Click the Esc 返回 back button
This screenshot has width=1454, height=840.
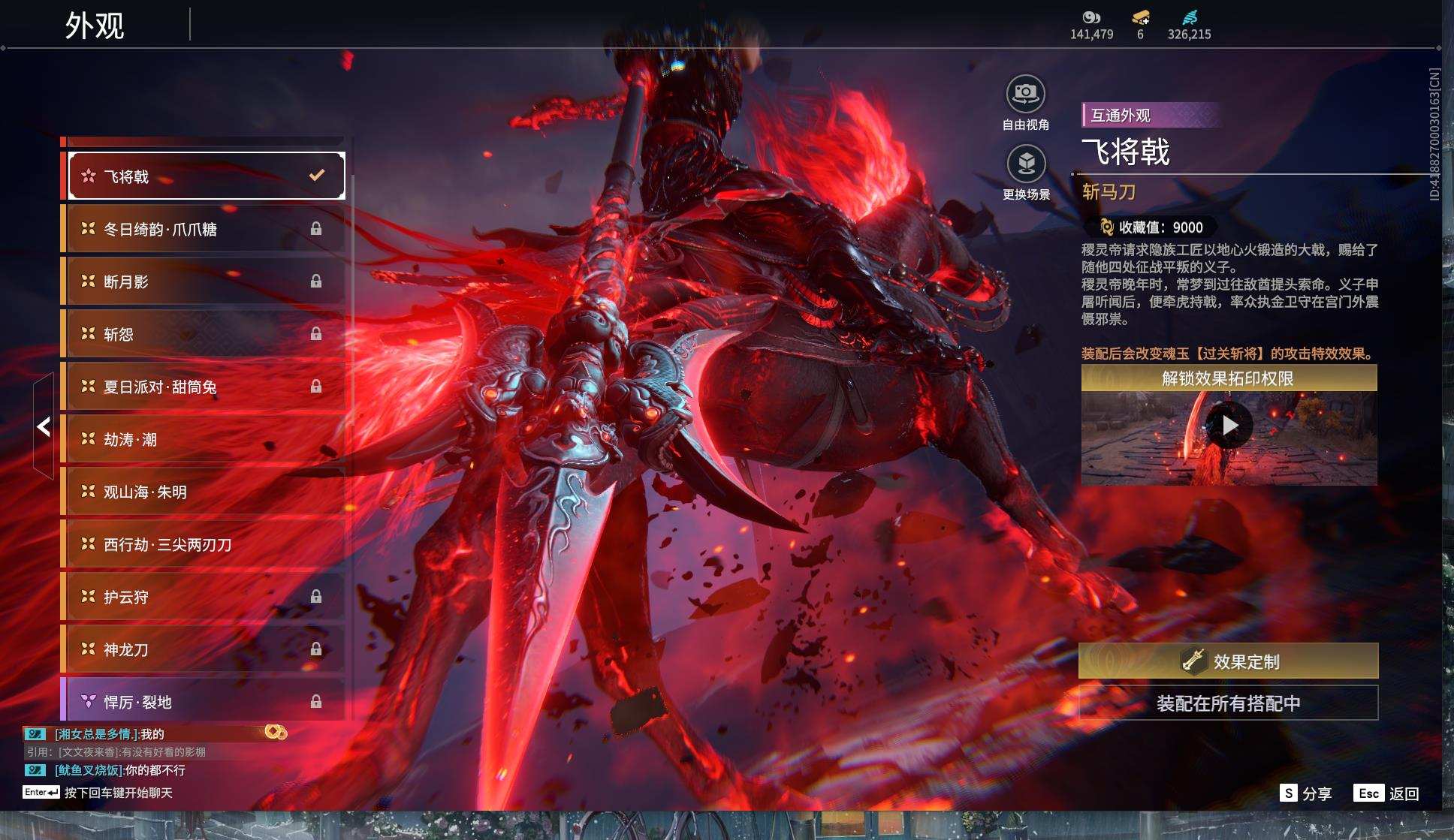(1386, 793)
